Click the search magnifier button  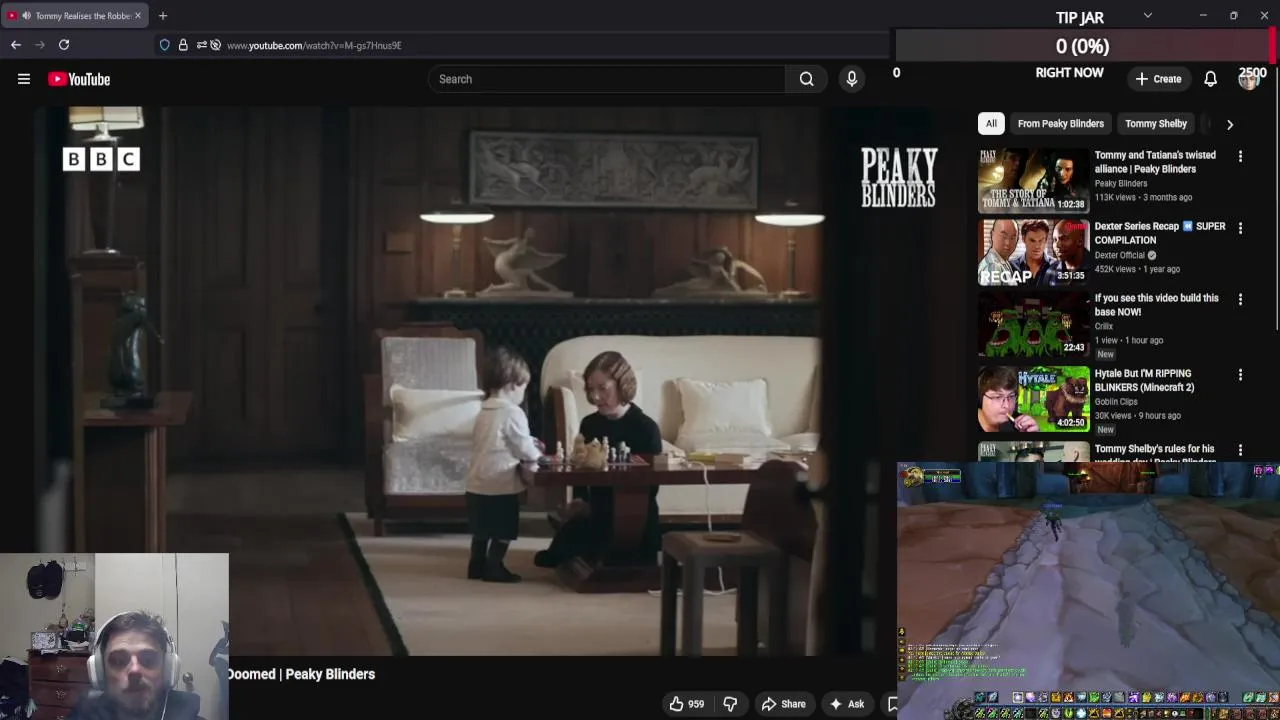coord(806,79)
